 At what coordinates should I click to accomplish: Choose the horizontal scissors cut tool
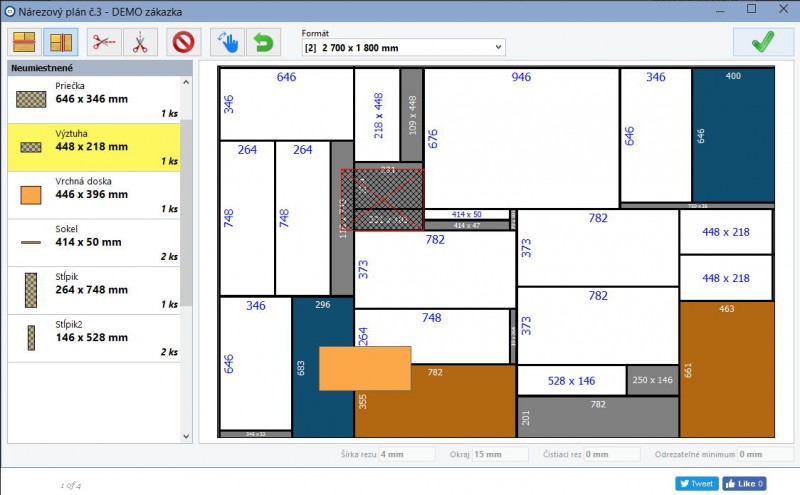pyautogui.click(x=104, y=42)
